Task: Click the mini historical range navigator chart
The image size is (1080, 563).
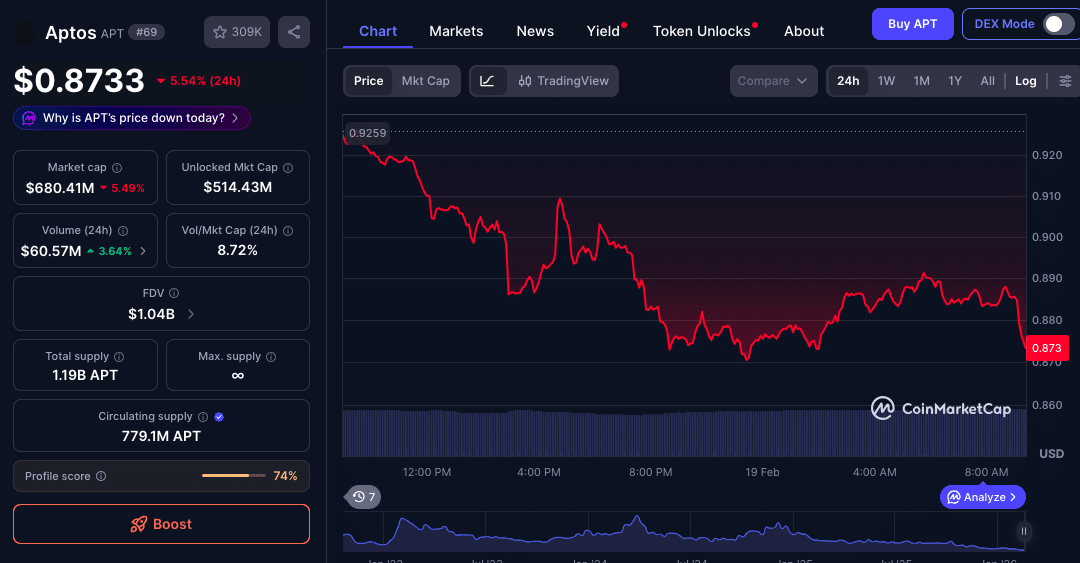Action: click(x=684, y=531)
